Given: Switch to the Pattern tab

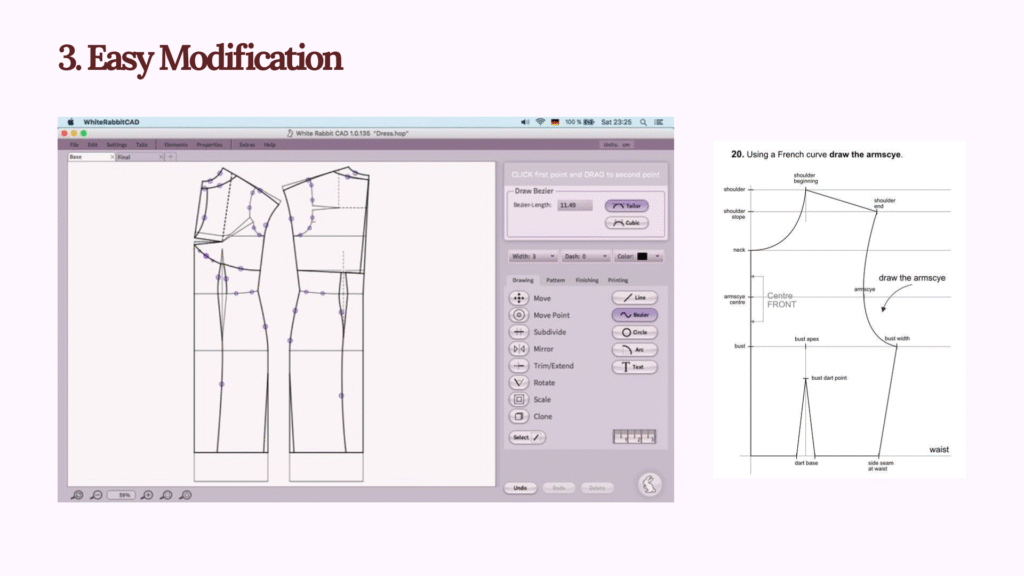Looking at the screenshot, I should [555, 280].
